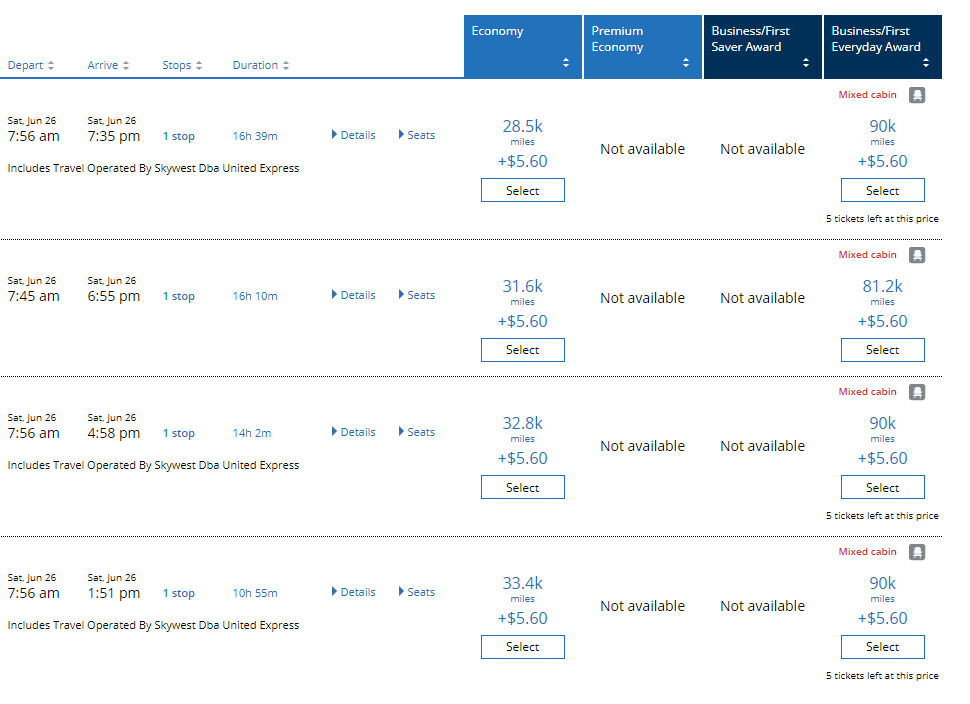Select the 81.2k miles Business/First Everyday fare
The height and width of the screenshot is (704, 970).
pos(883,350)
